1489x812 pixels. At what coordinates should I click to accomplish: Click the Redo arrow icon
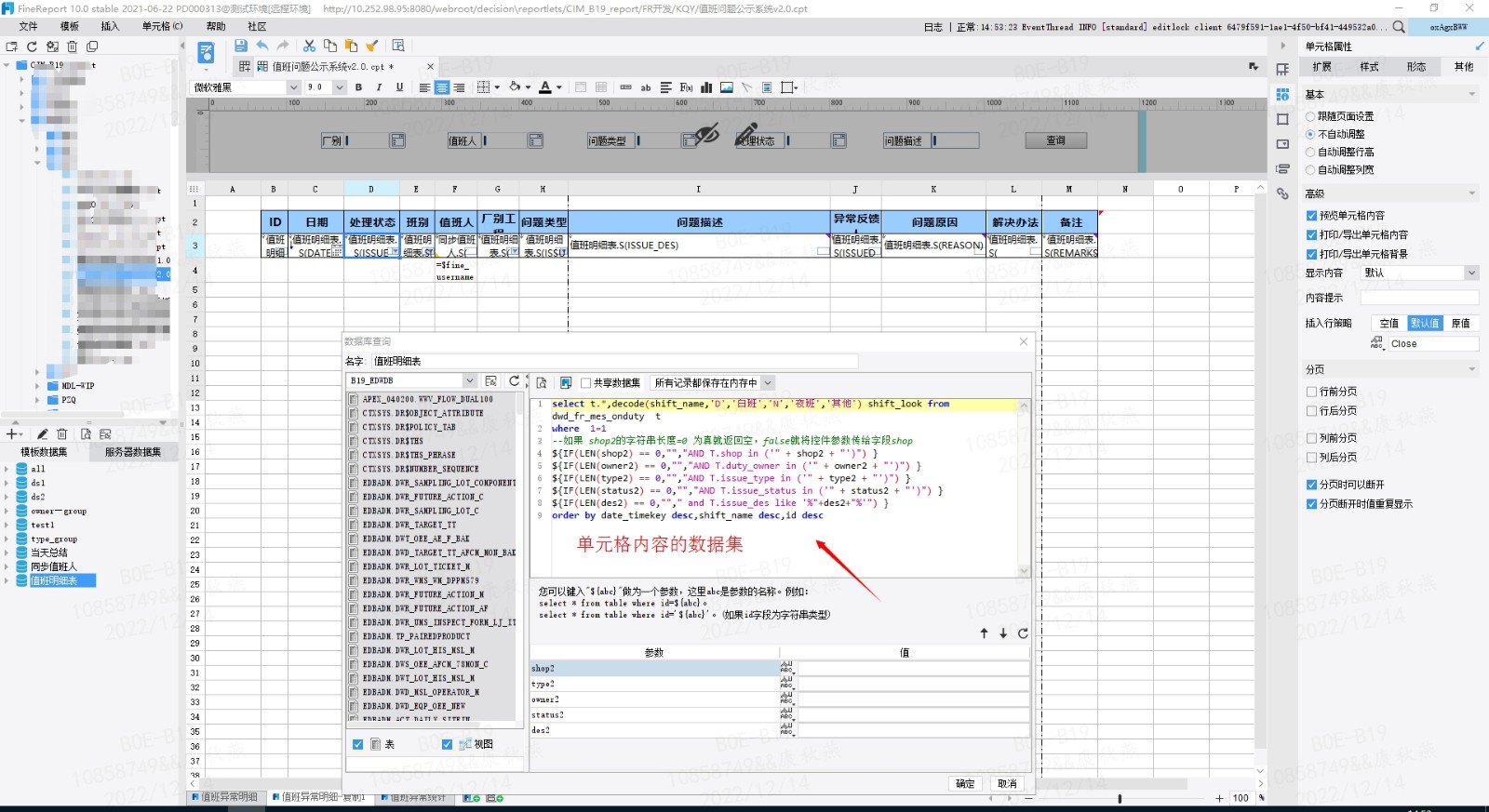(283, 46)
